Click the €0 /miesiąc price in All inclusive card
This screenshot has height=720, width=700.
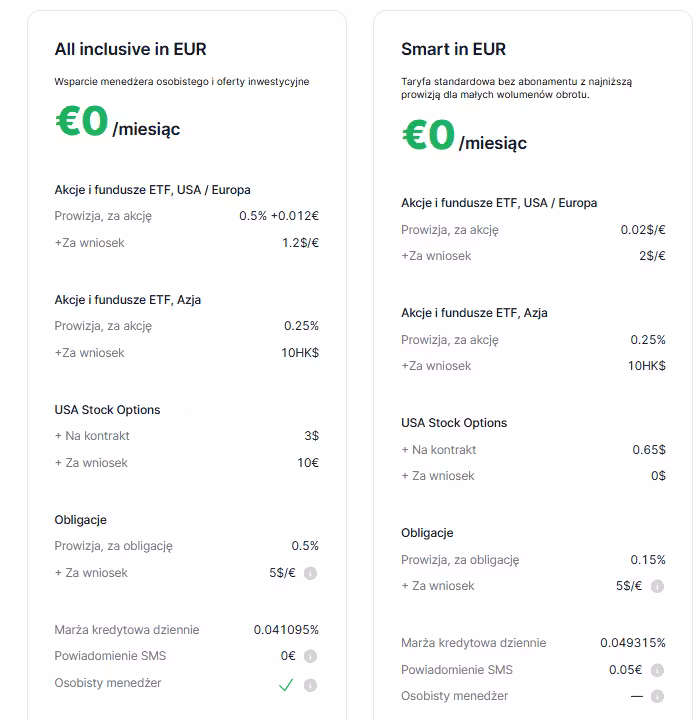pyautogui.click(x=117, y=123)
